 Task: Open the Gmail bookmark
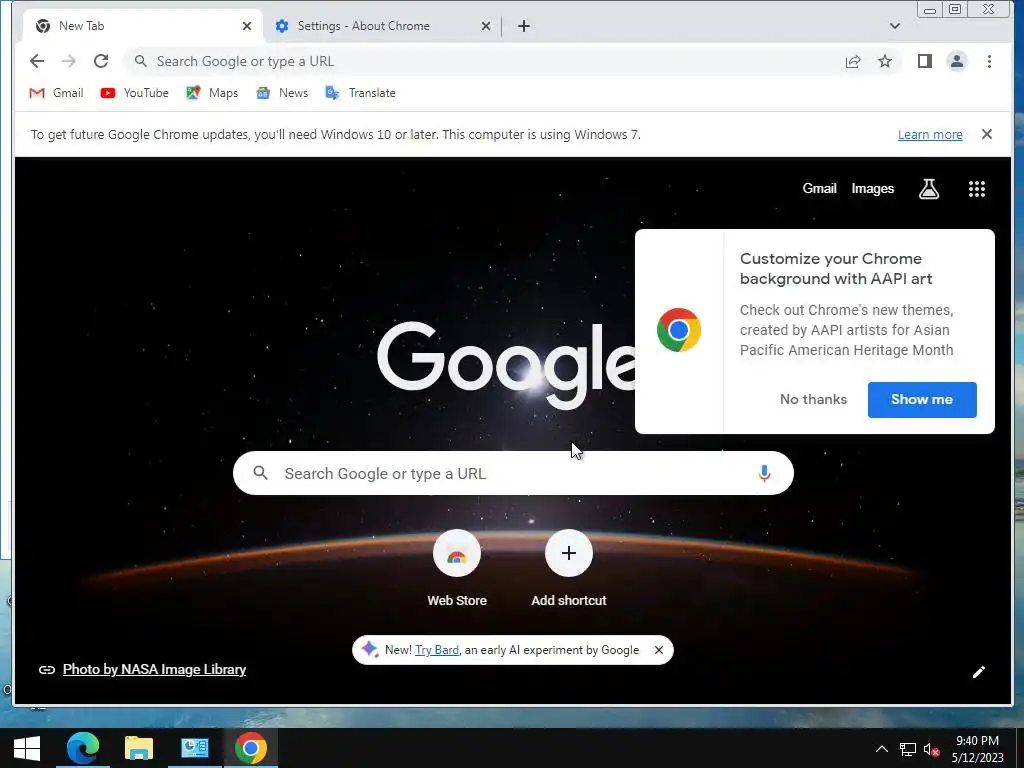click(x=56, y=93)
